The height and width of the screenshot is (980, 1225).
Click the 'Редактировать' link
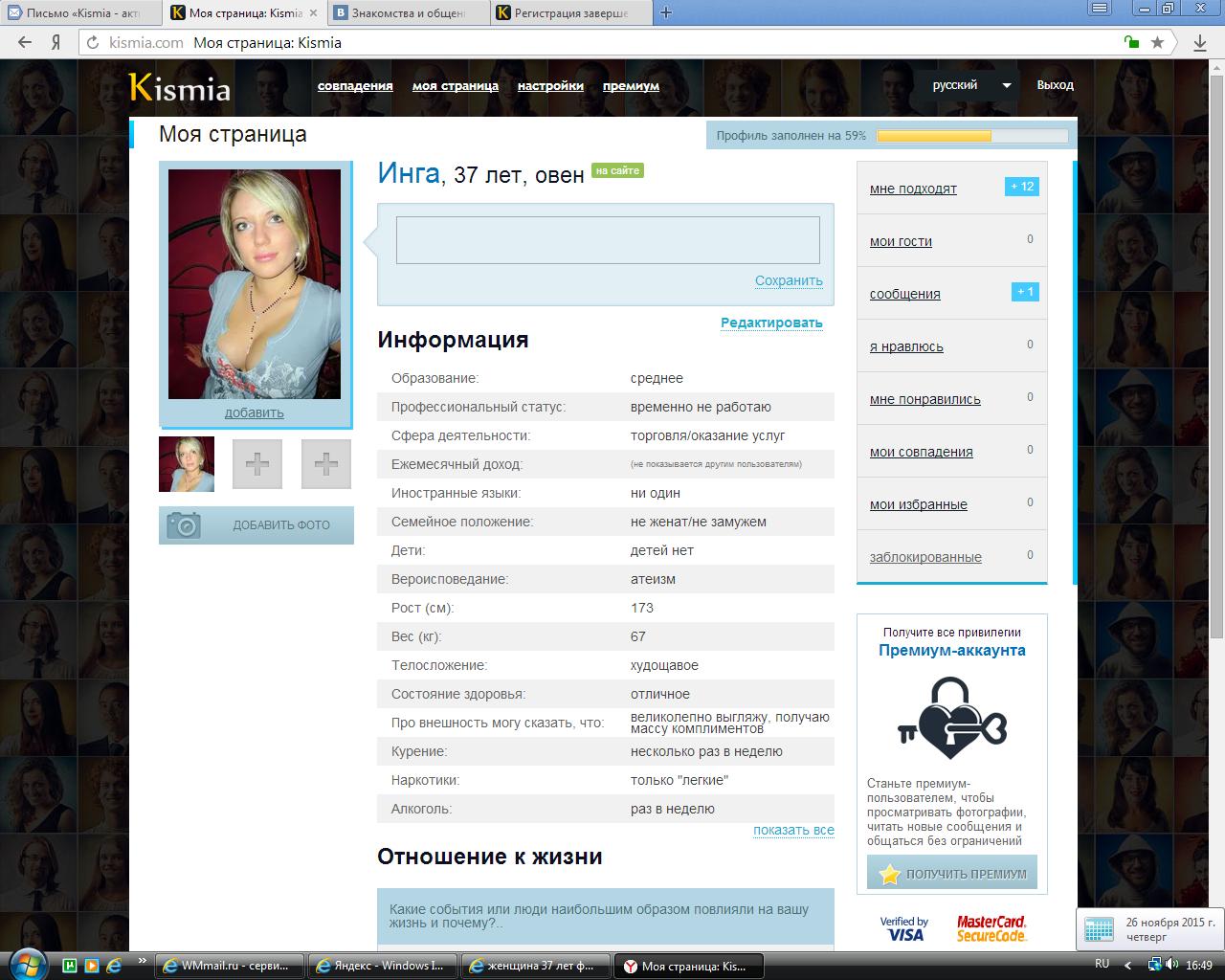coord(771,323)
